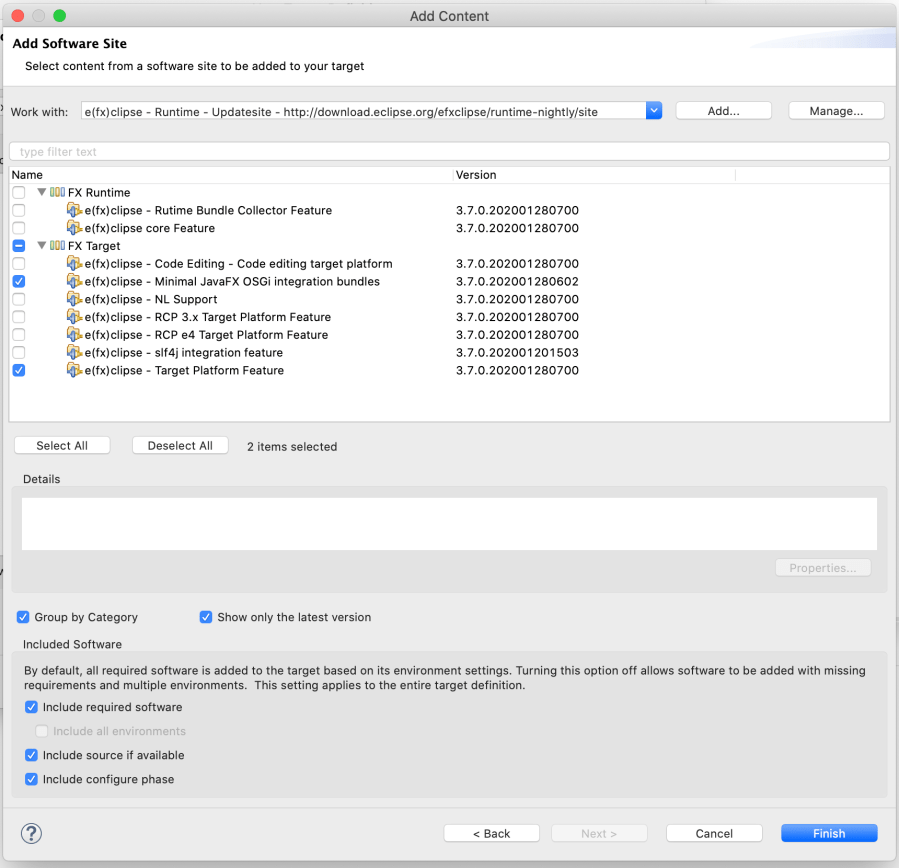The height and width of the screenshot is (868, 899).
Task: Disable Include source if available
Action: [32, 755]
